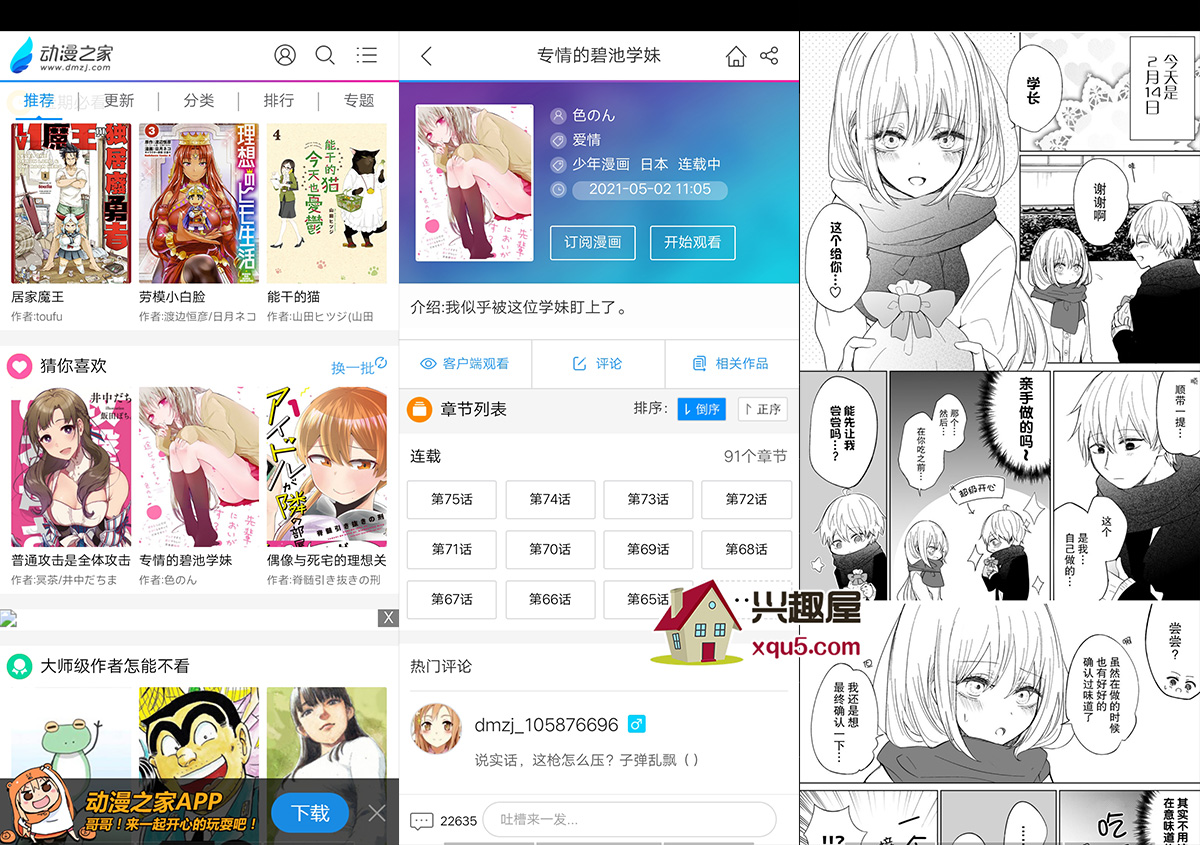The width and height of the screenshot is (1200, 845).
Task: Sort chapters by 正序
Action: point(762,409)
